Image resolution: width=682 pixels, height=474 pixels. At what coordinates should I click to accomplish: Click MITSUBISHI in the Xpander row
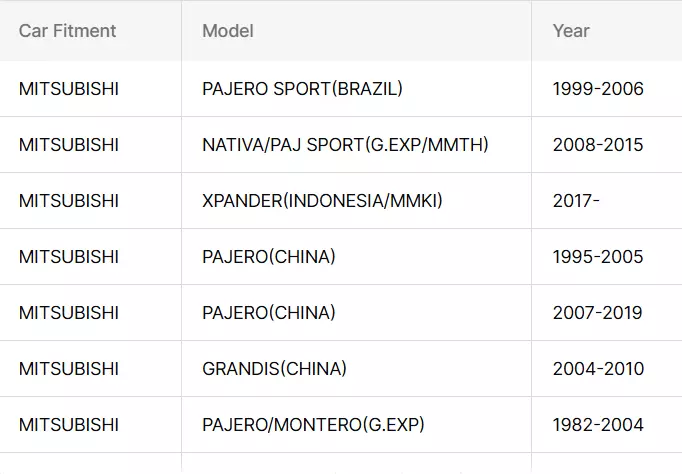click(x=69, y=201)
